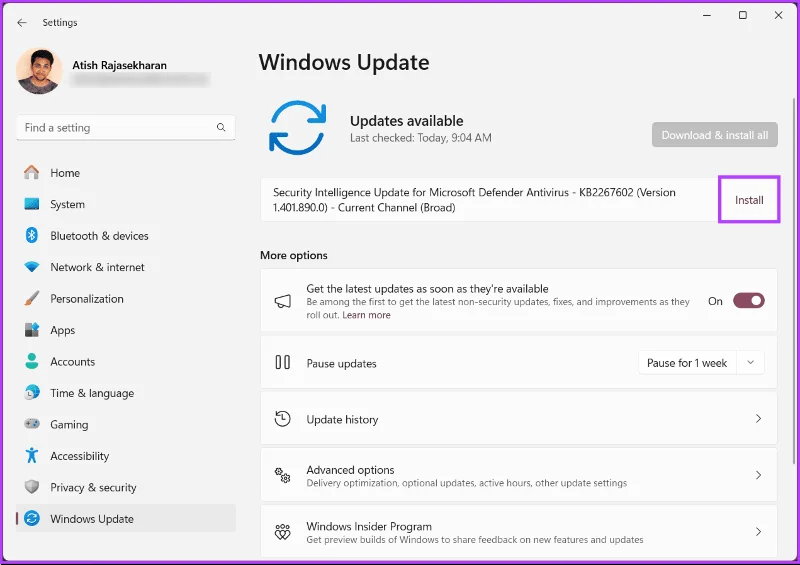
Task: Click the Advanced options gears icon
Action: pyautogui.click(x=283, y=475)
